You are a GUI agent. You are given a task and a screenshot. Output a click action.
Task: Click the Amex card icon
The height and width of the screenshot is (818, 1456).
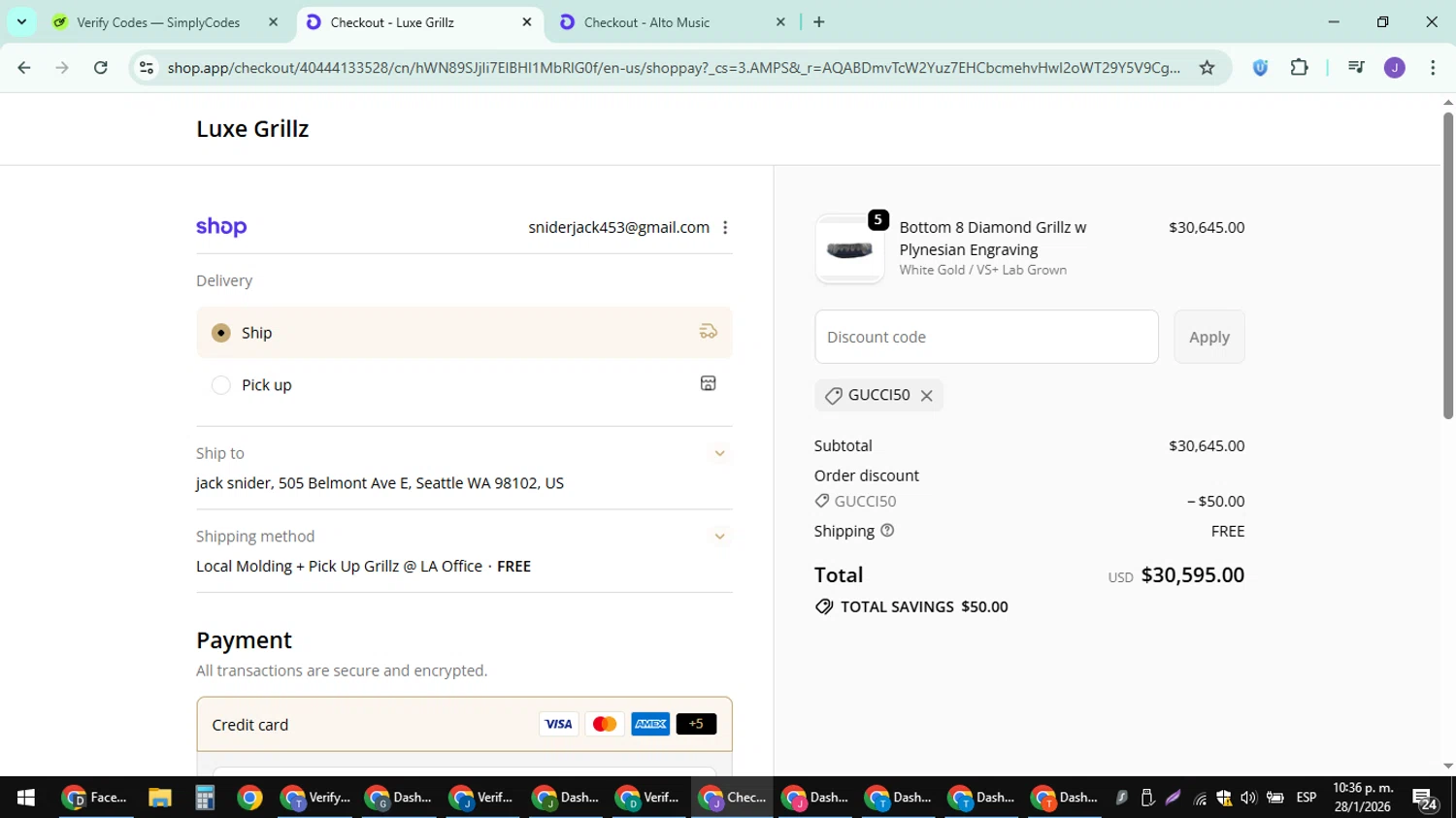(x=650, y=724)
